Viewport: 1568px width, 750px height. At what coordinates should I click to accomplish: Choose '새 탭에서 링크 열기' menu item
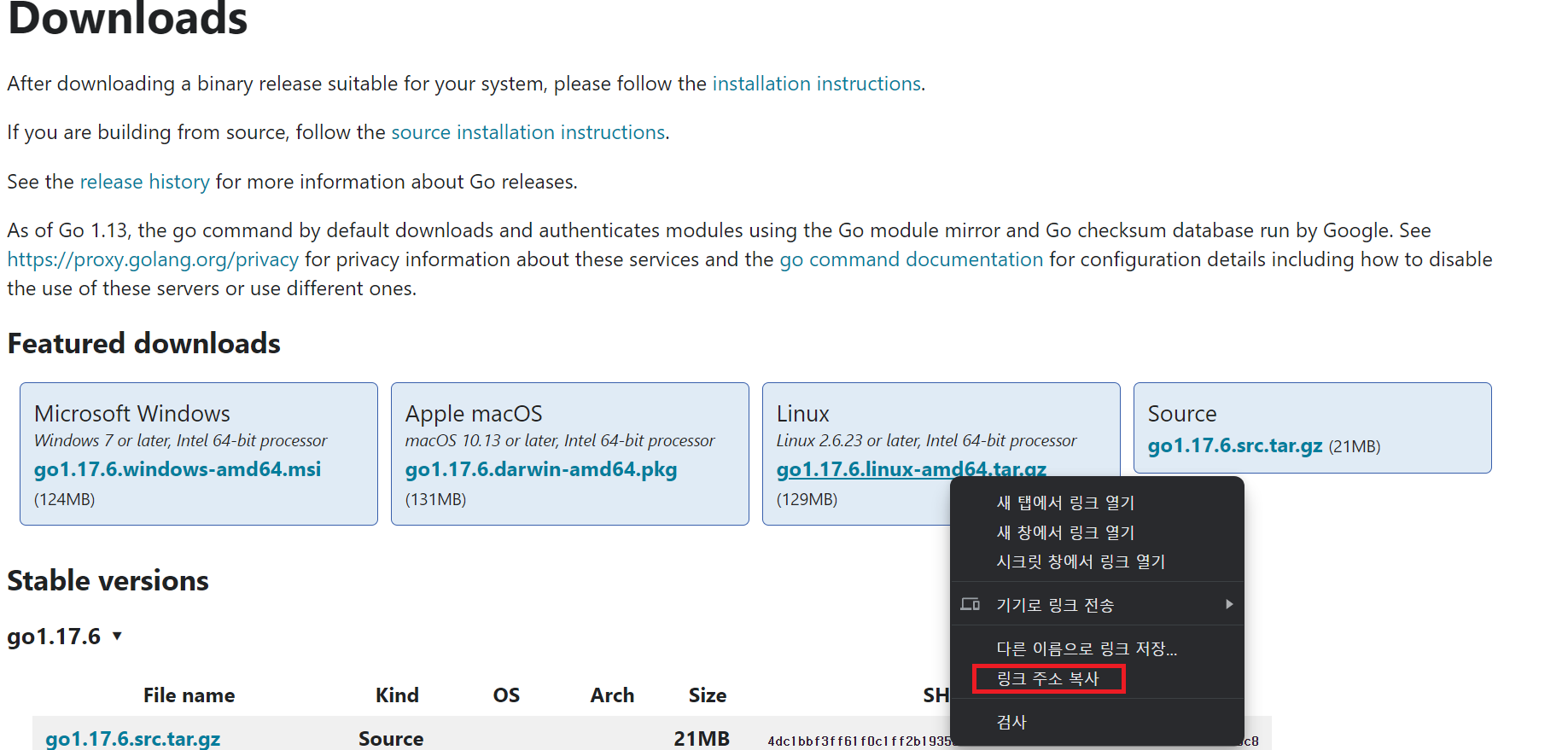click(x=1097, y=503)
